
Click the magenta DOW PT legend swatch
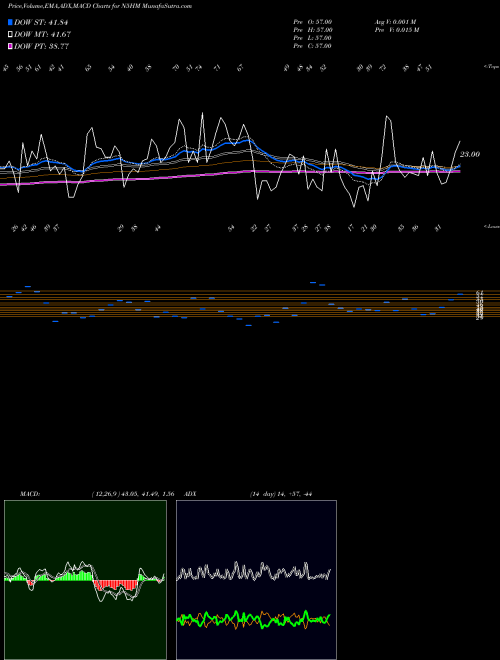pyautogui.click(x=10, y=46)
